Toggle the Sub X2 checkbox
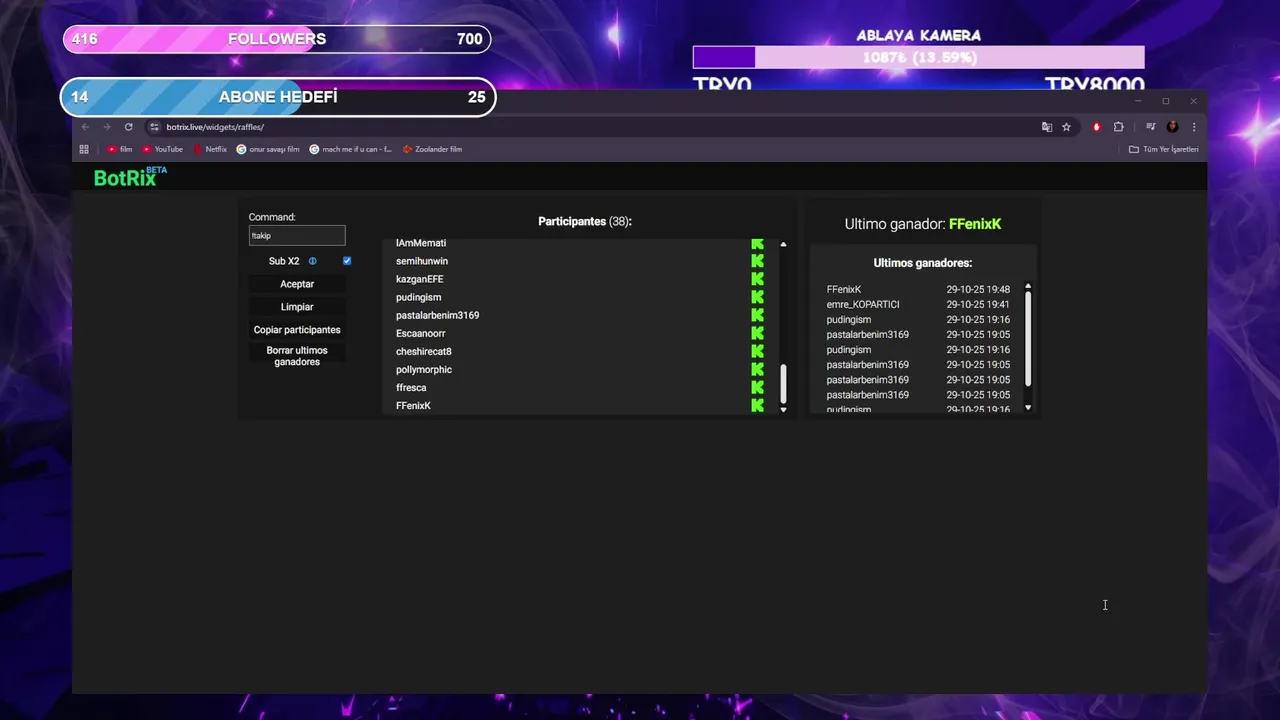 tap(347, 261)
